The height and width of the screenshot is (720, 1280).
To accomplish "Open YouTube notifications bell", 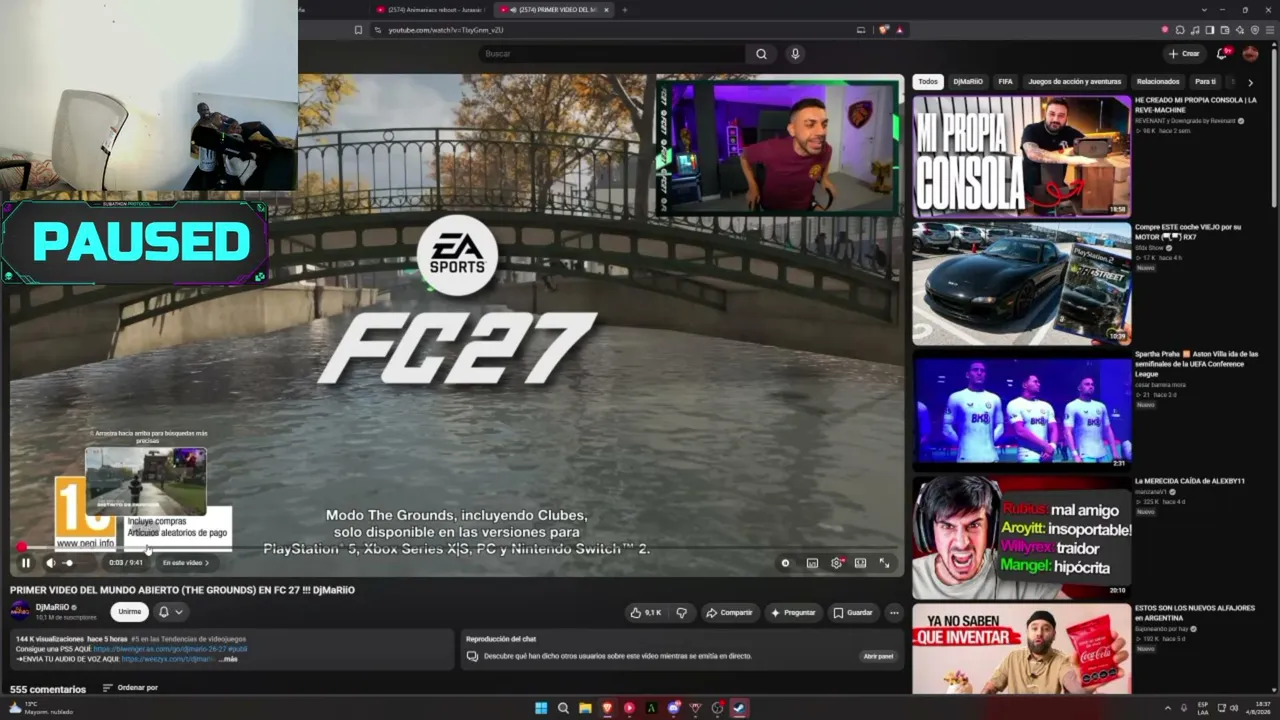I will click(1221, 54).
